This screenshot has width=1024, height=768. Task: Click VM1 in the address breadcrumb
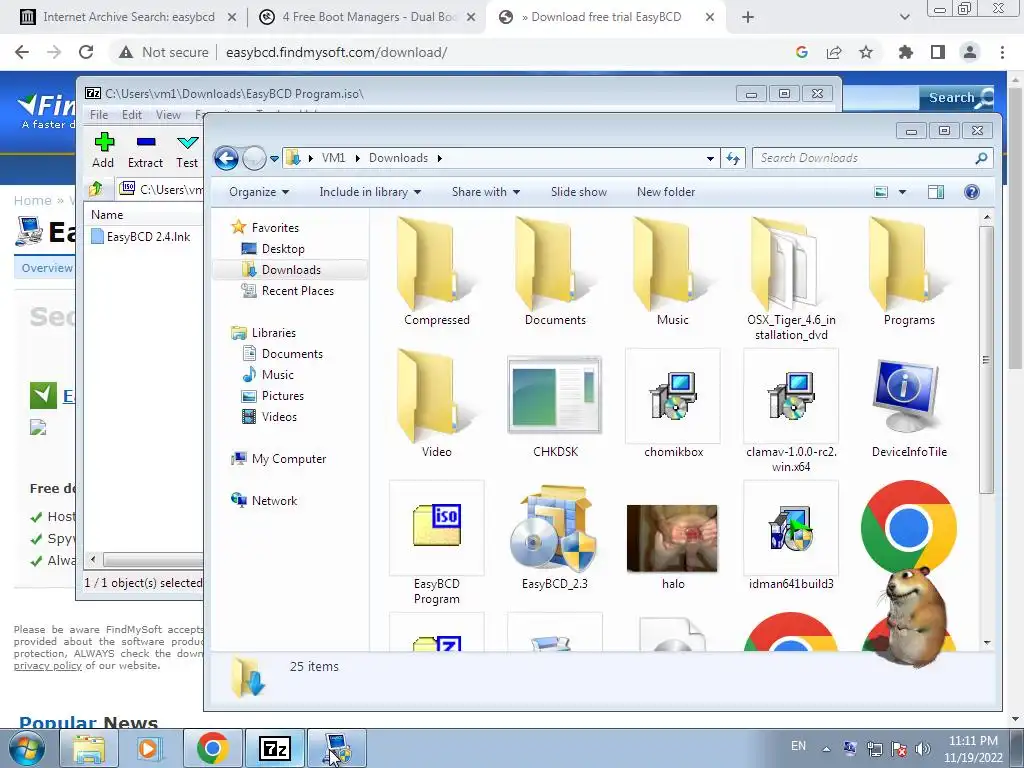(333, 158)
